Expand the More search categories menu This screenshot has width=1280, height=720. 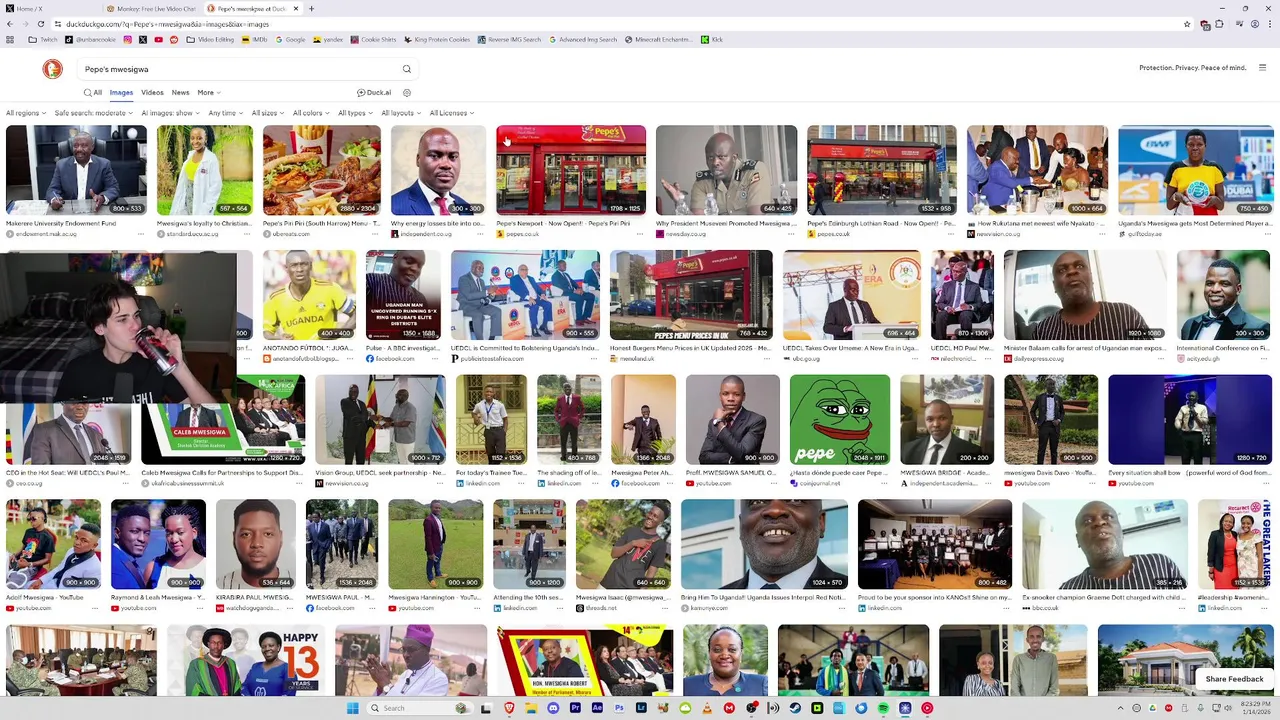[209, 92]
